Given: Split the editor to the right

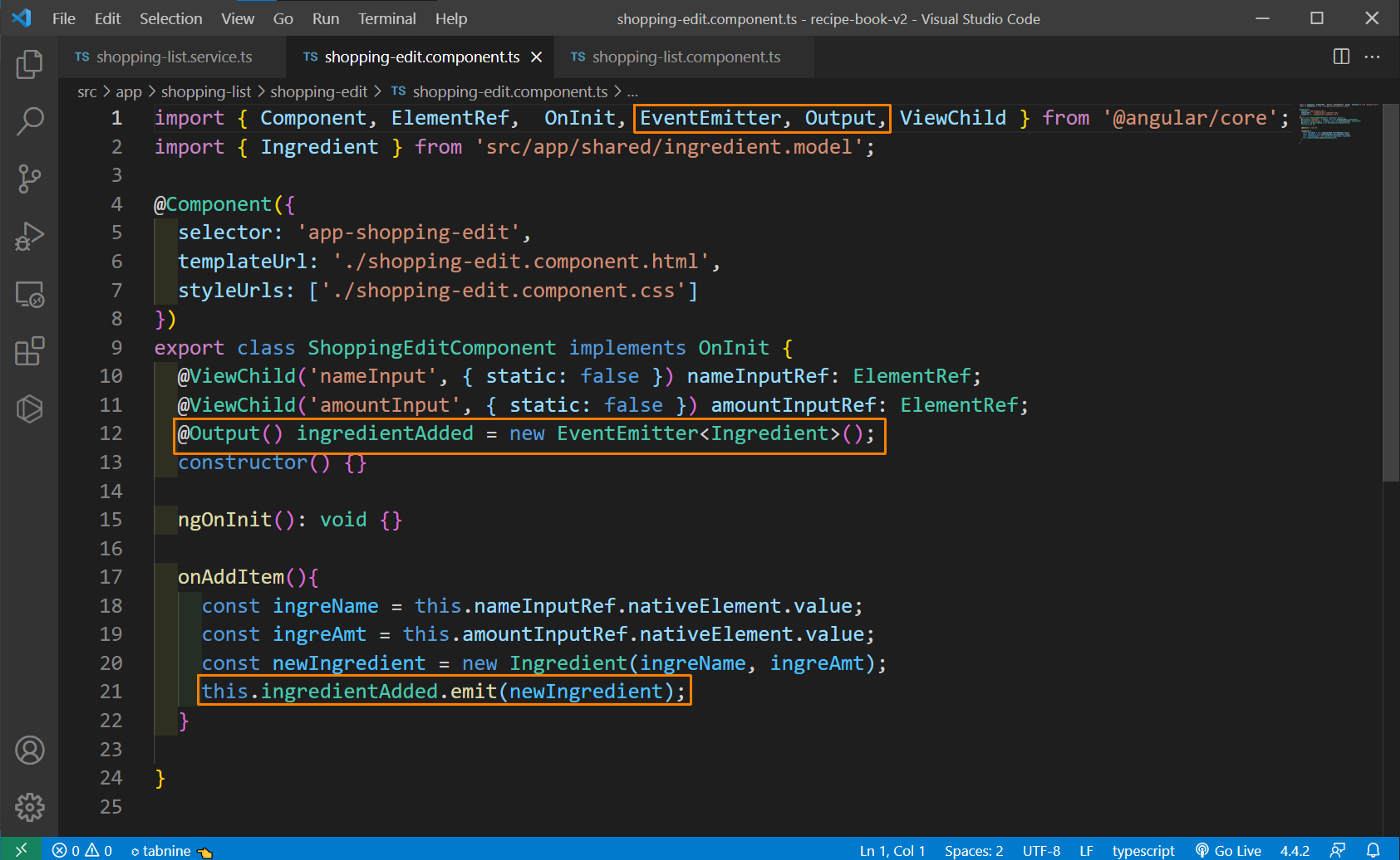Looking at the screenshot, I should [1341, 57].
